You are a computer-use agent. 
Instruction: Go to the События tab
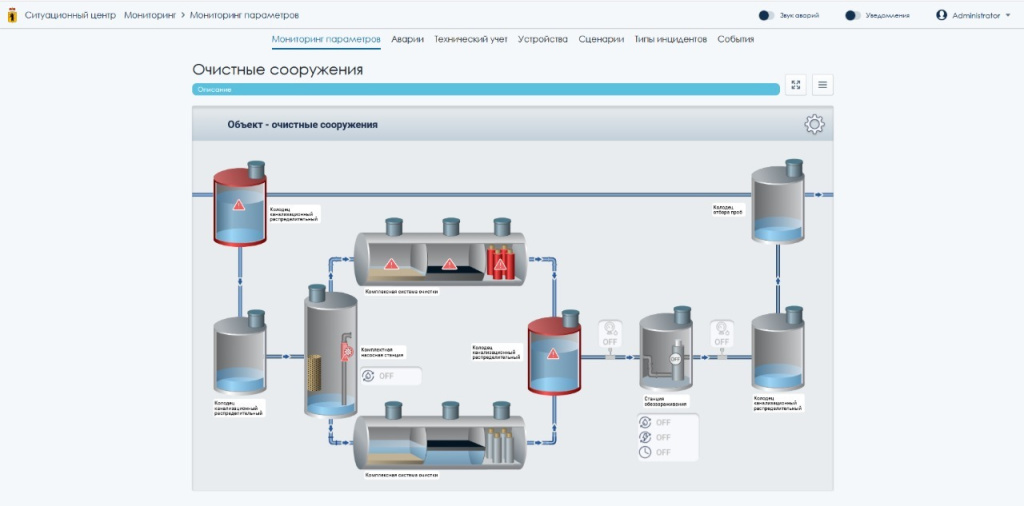point(735,39)
